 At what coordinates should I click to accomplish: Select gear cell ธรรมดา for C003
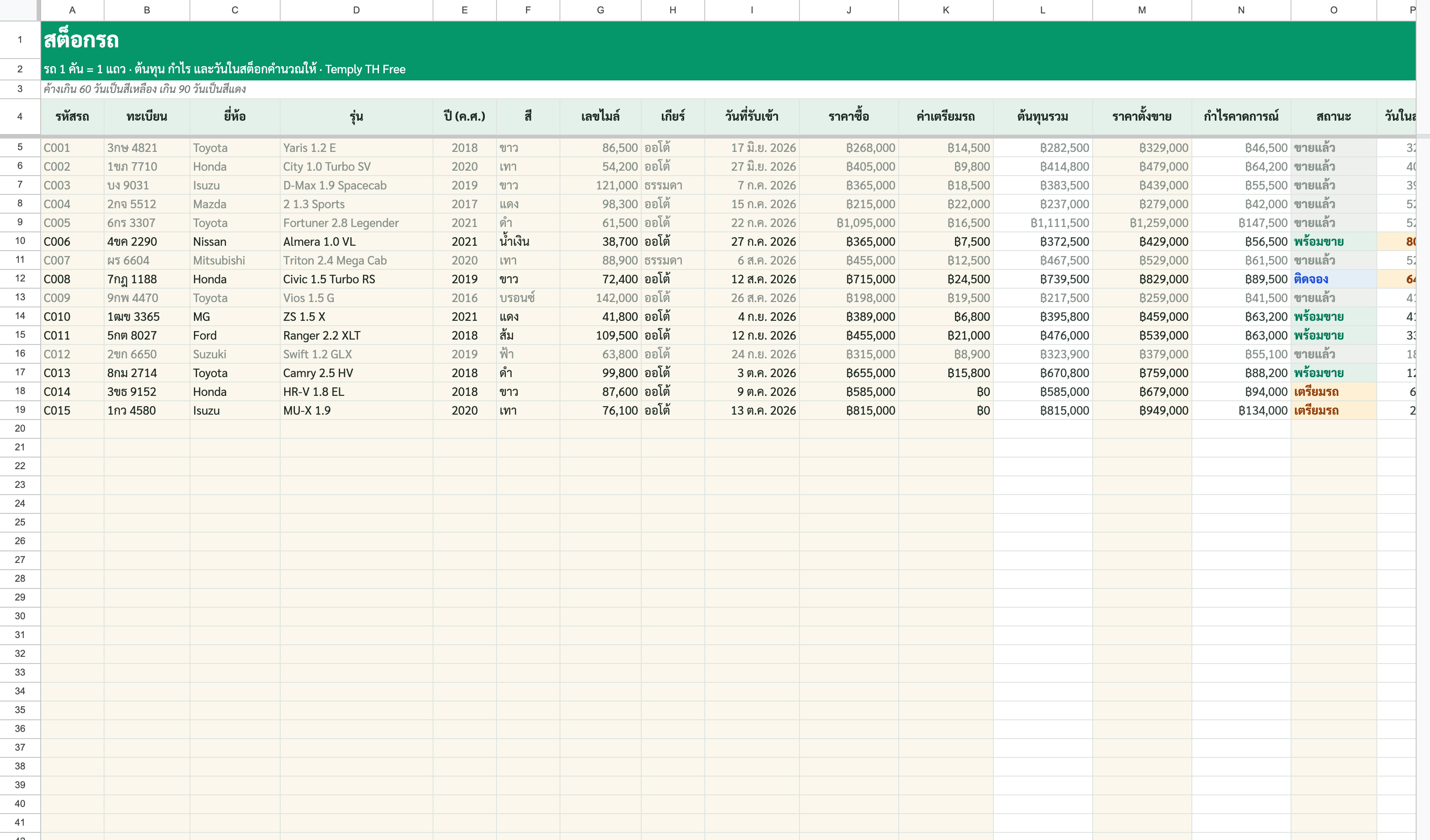[x=673, y=185]
